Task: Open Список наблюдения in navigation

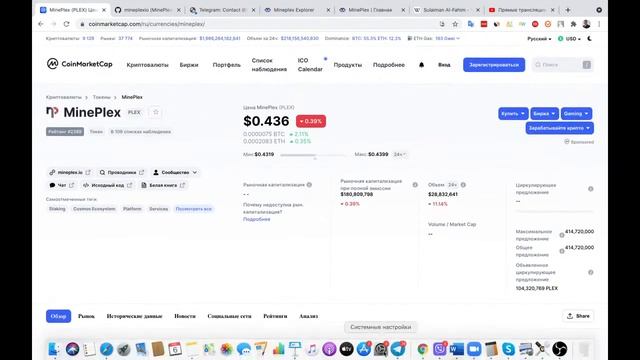Action: tap(269, 64)
